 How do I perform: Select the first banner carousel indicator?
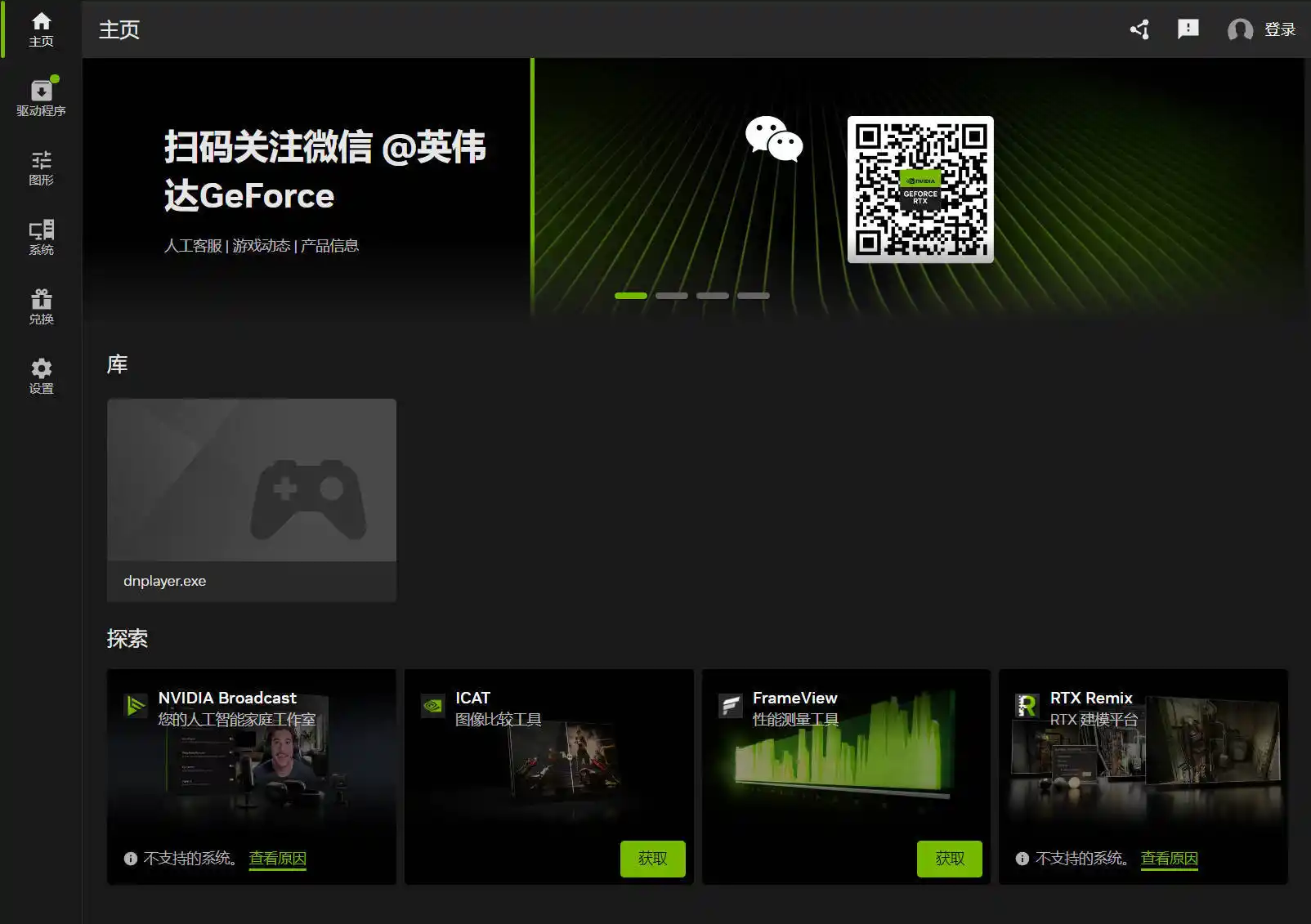[x=631, y=296]
